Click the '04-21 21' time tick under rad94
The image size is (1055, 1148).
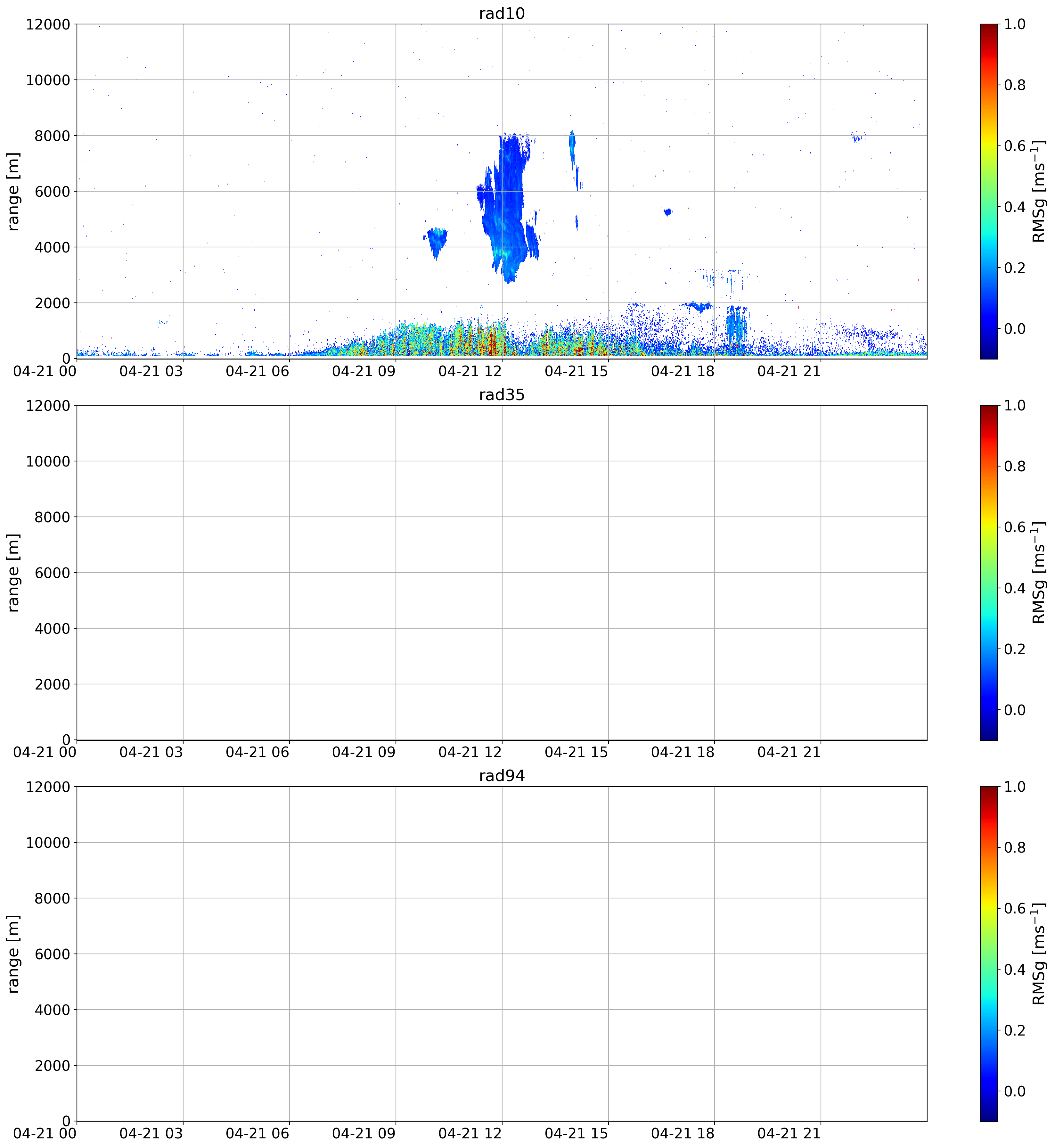click(x=789, y=1134)
